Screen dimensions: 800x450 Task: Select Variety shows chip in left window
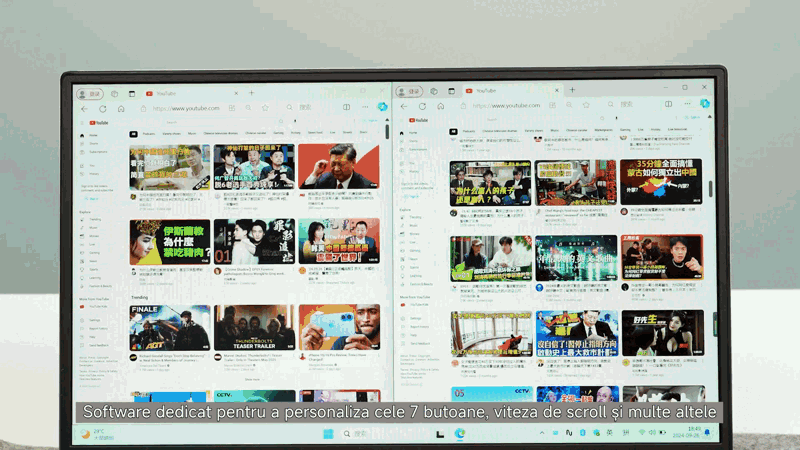171,134
